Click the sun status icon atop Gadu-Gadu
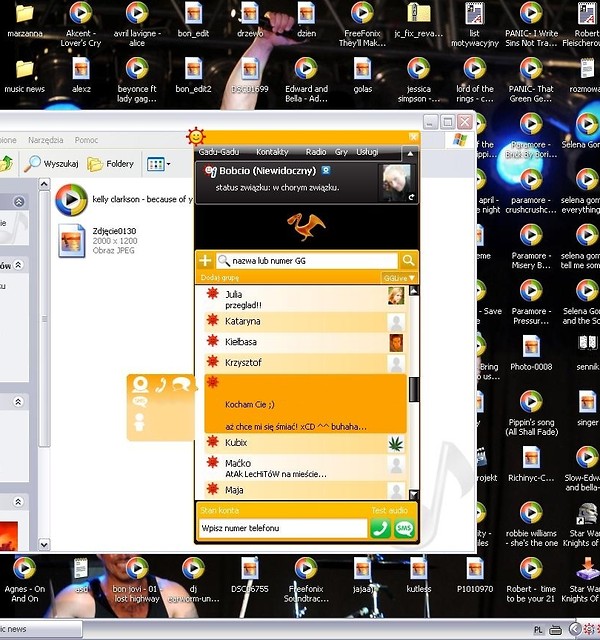The image size is (600, 640). pyautogui.click(x=196, y=137)
